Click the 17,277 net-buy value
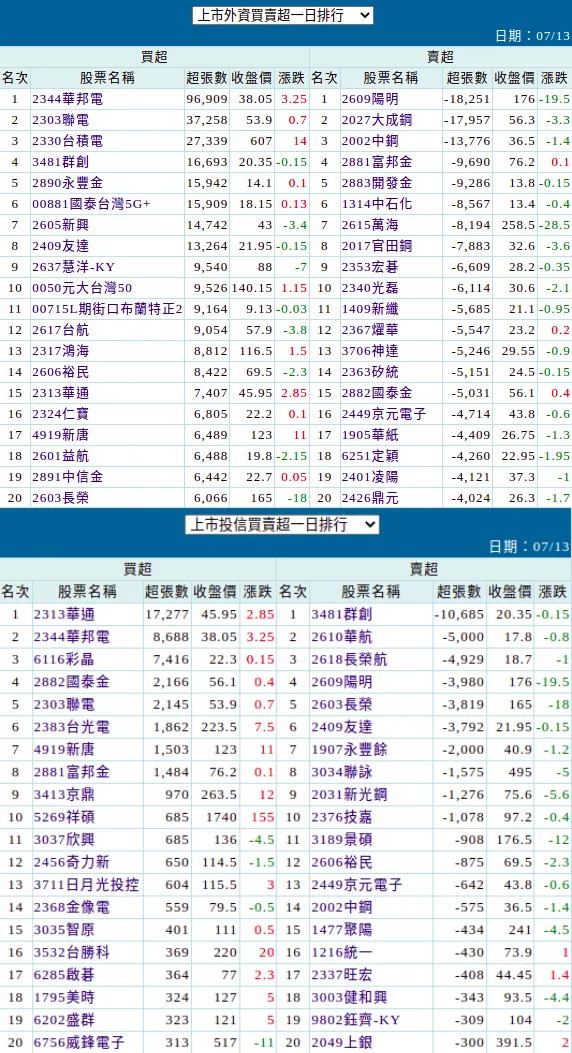Screen dimensions: 572x1053 point(168,614)
